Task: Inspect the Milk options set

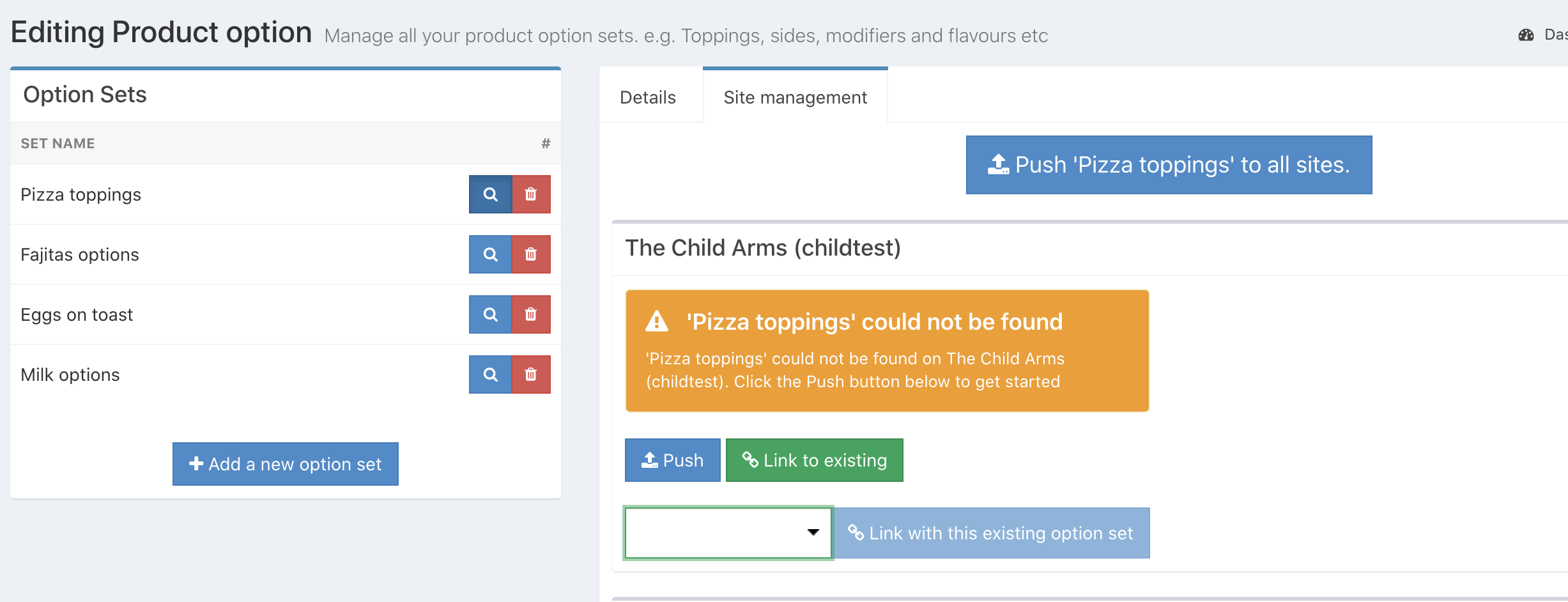Action: (x=490, y=374)
